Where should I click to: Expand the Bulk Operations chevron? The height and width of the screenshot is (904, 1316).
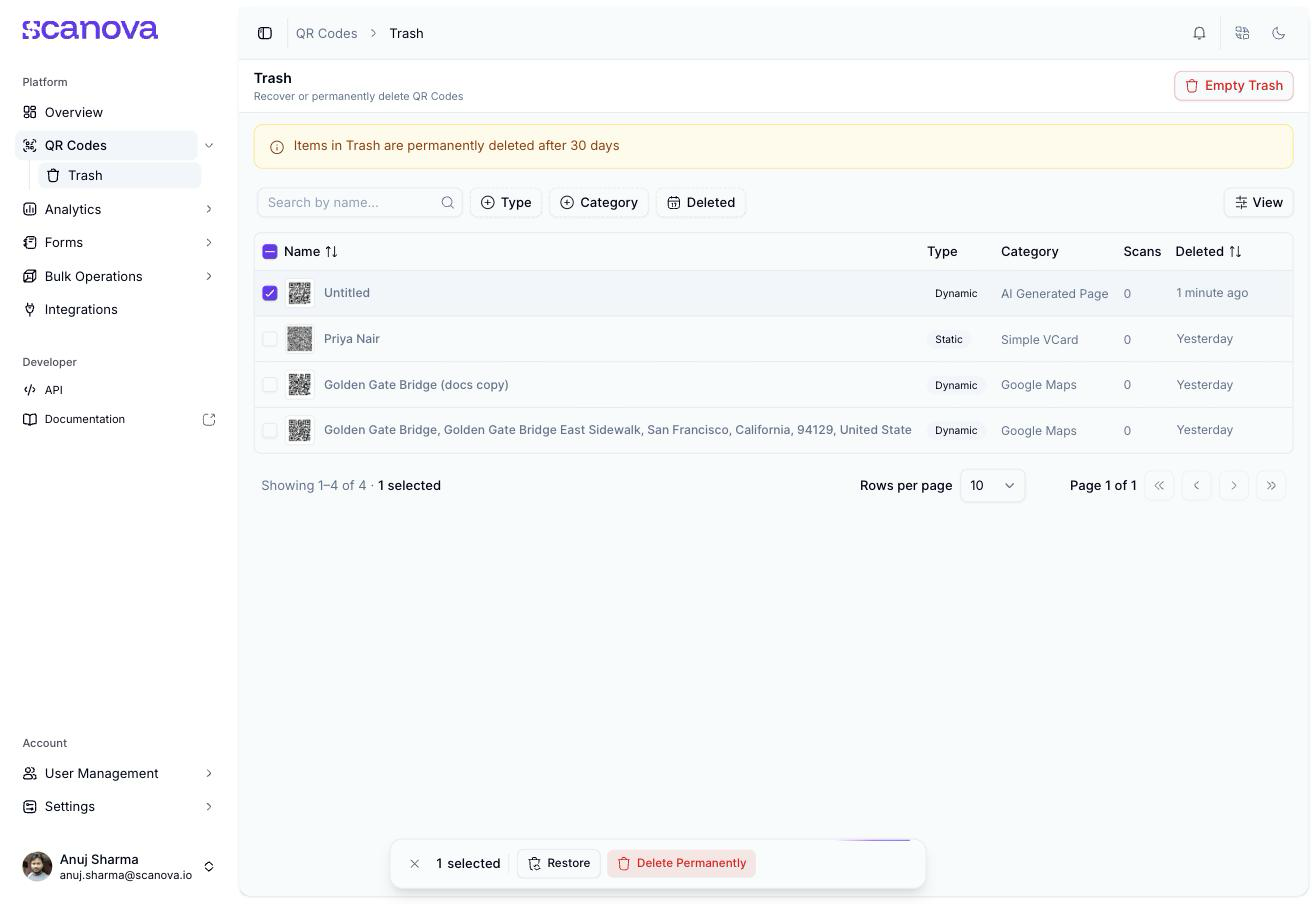[209, 276]
